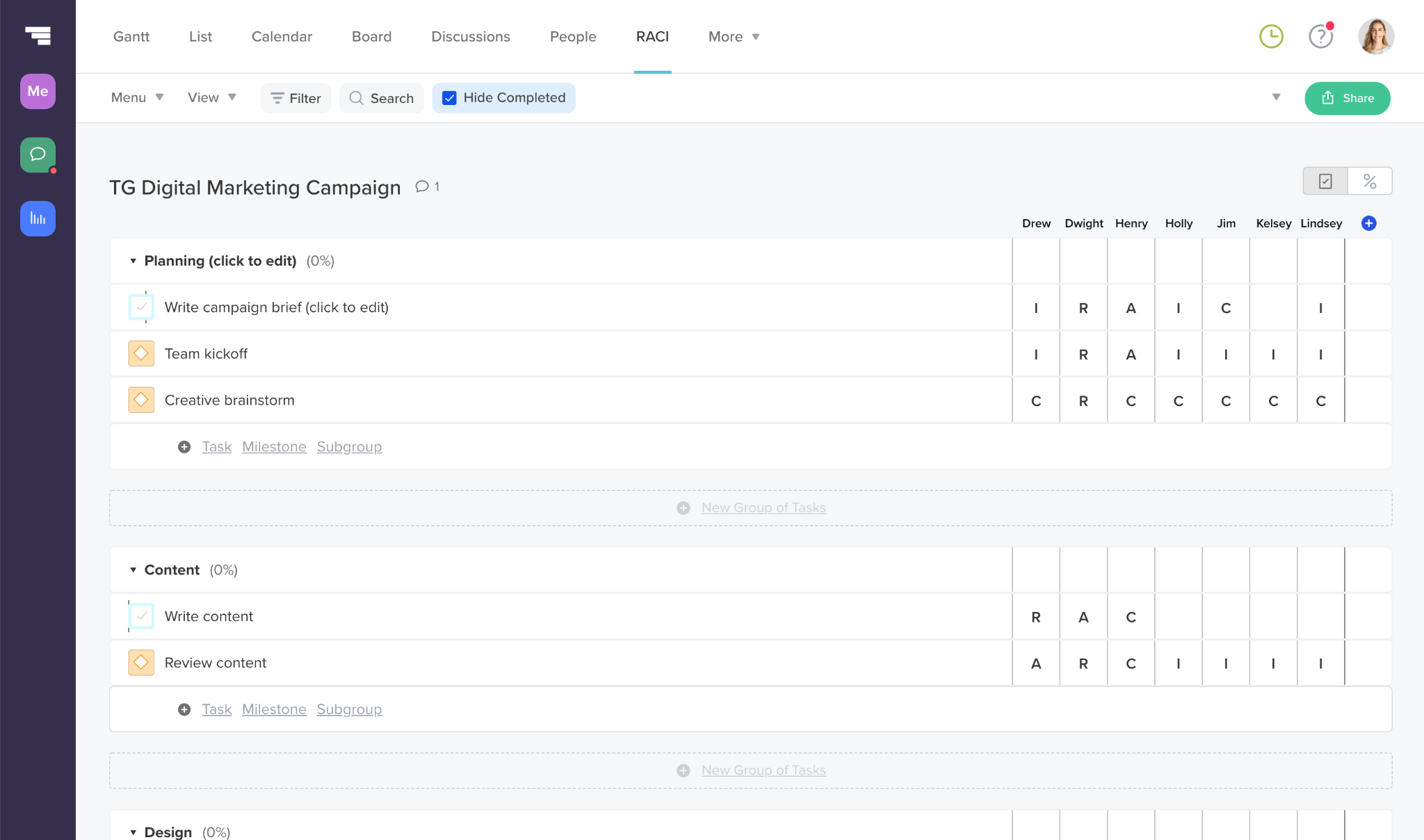The height and width of the screenshot is (840, 1424).
Task: Open the reports bar chart sidebar icon
Action: pos(38,218)
